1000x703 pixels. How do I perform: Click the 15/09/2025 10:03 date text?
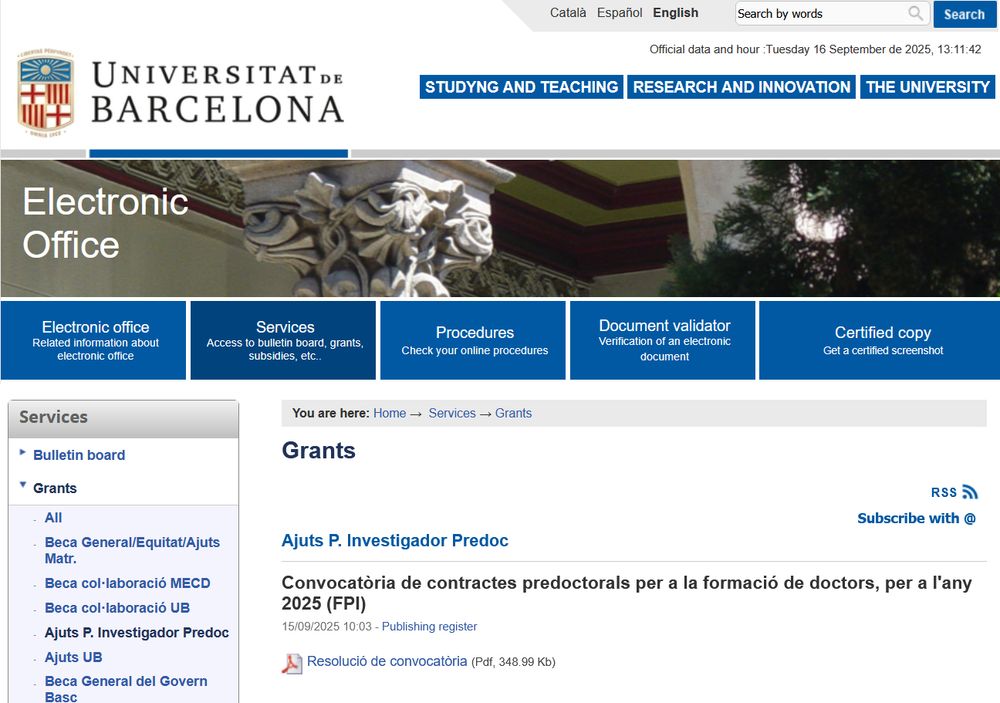(x=327, y=626)
